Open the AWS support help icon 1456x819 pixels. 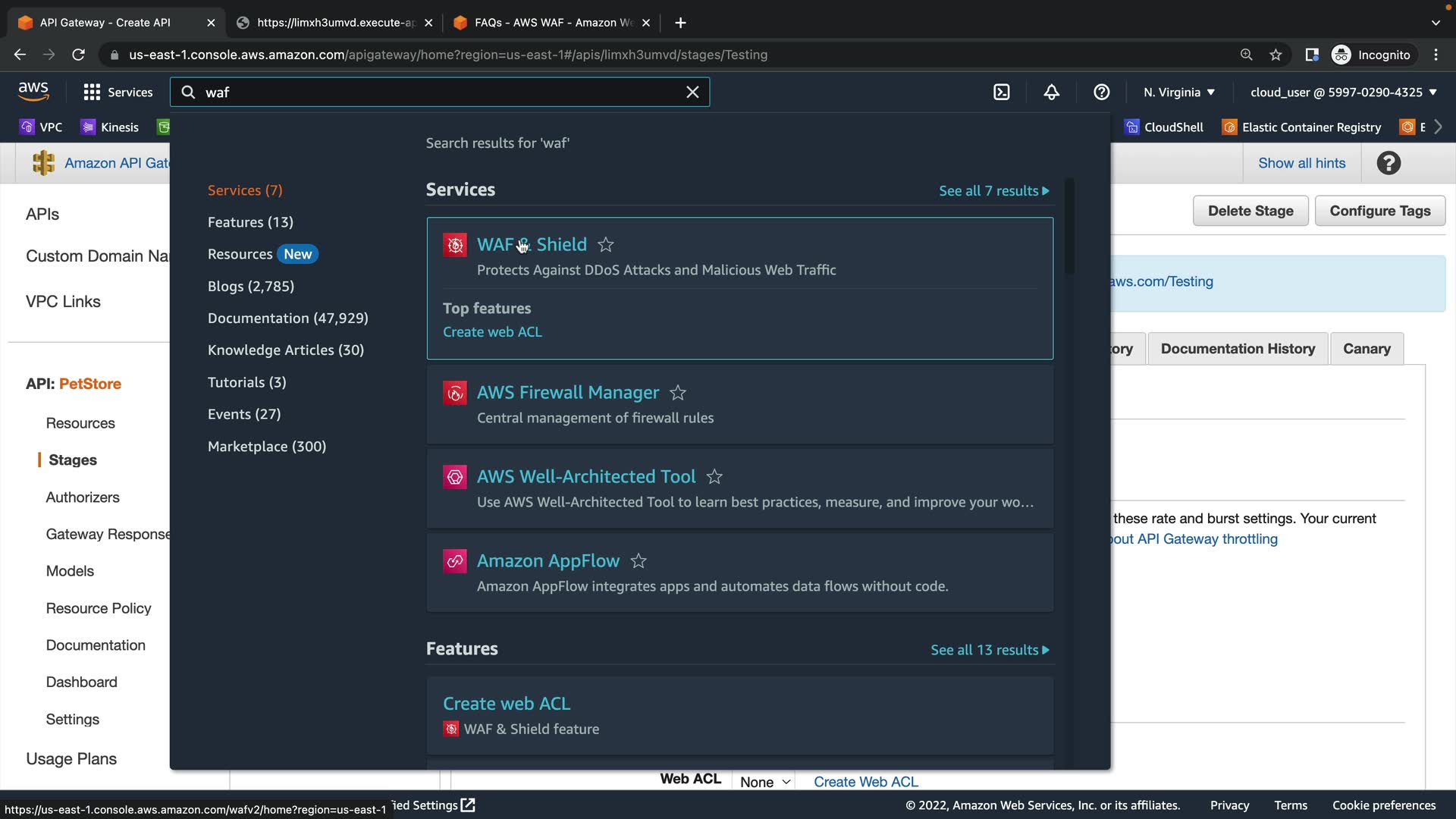pos(1101,93)
